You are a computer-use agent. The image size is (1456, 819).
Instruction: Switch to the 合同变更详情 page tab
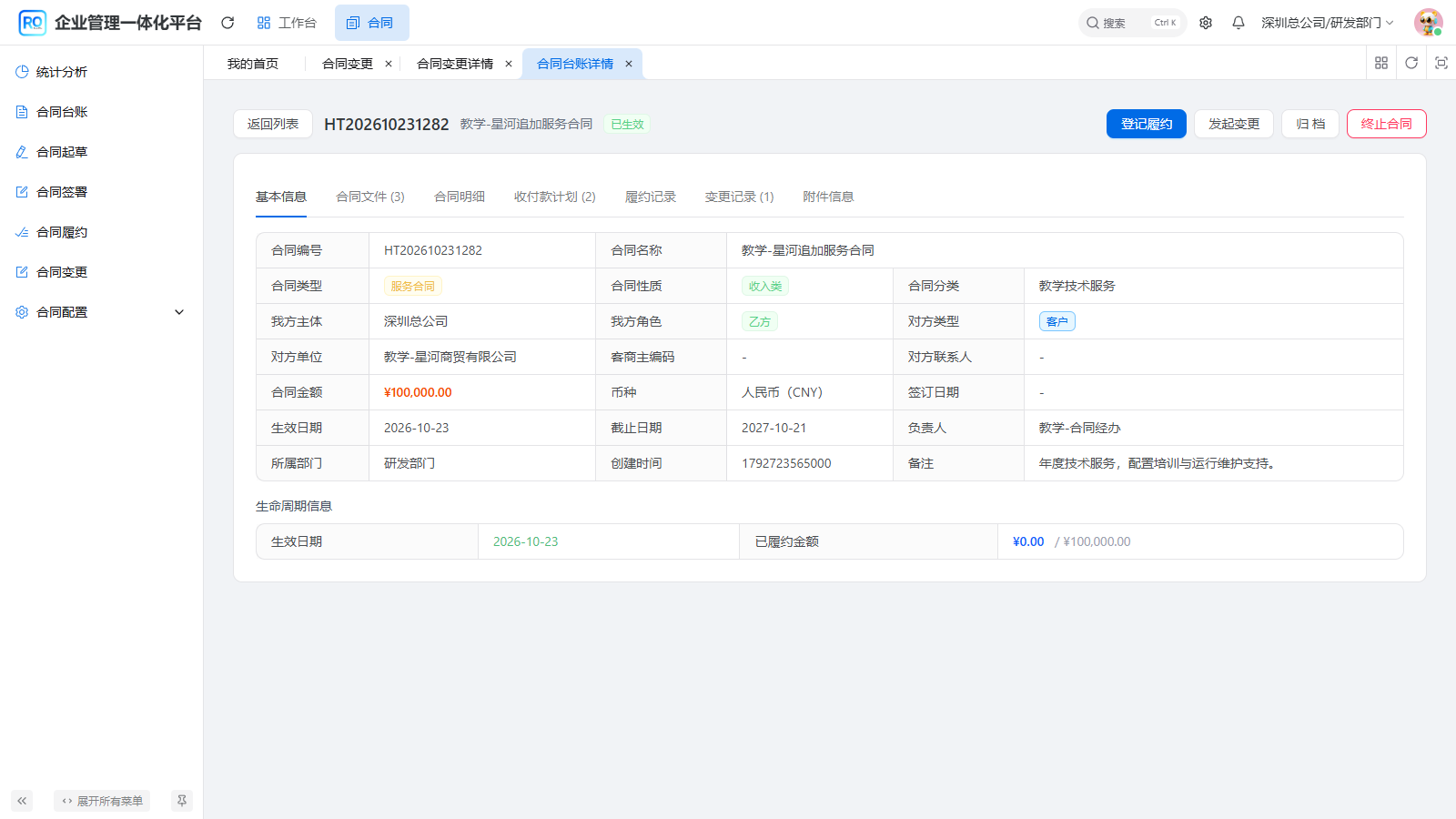pos(455,64)
